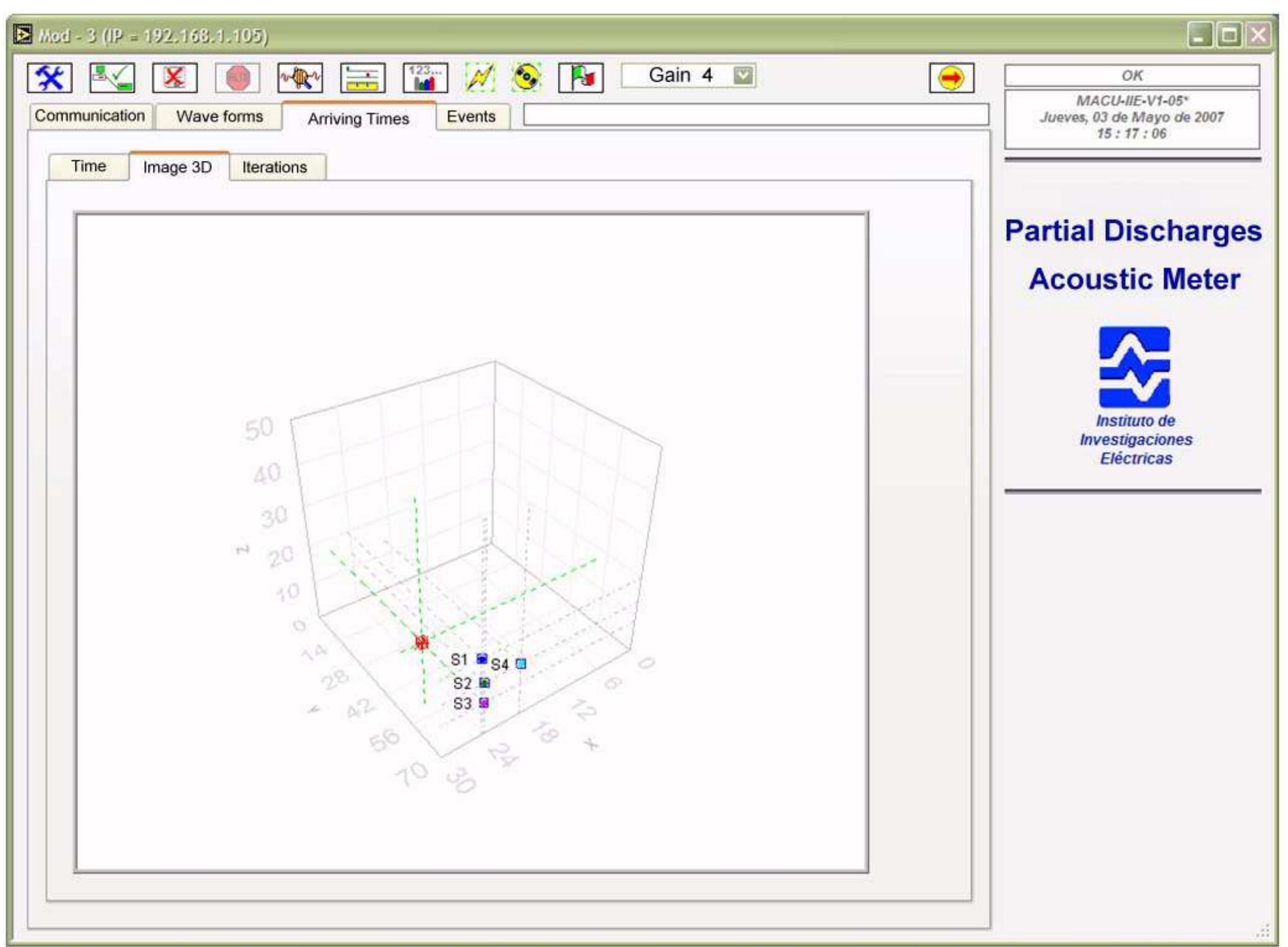Select the measurement levels icon

(362, 78)
